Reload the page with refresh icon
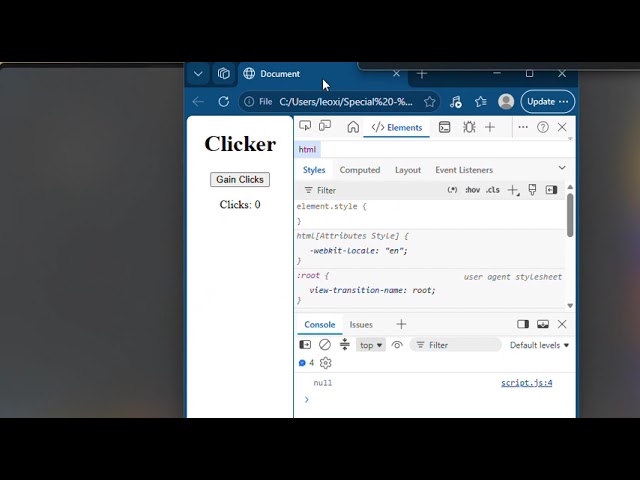Screen dimensions: 640x480 click(223, 102)
